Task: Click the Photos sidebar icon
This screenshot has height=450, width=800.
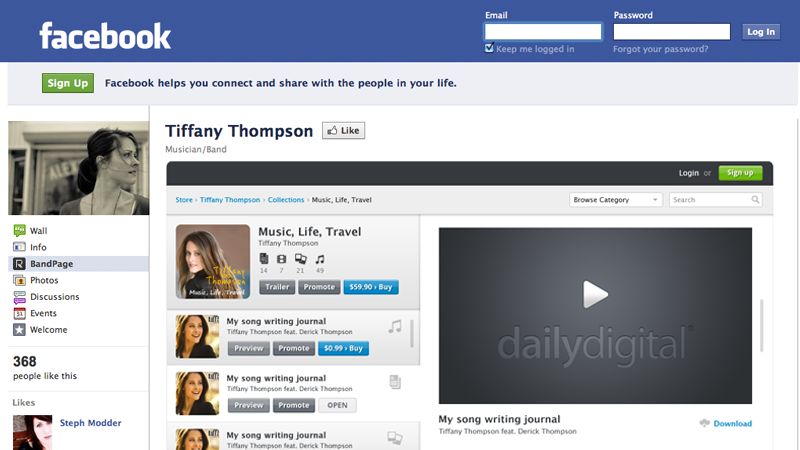Action: pyautogui.click(x=19, y=280)
